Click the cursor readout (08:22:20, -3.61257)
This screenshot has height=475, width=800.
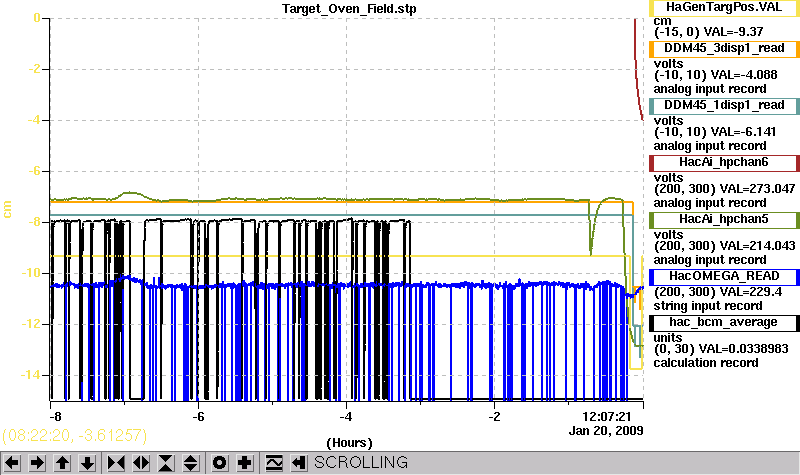(74, 436)
